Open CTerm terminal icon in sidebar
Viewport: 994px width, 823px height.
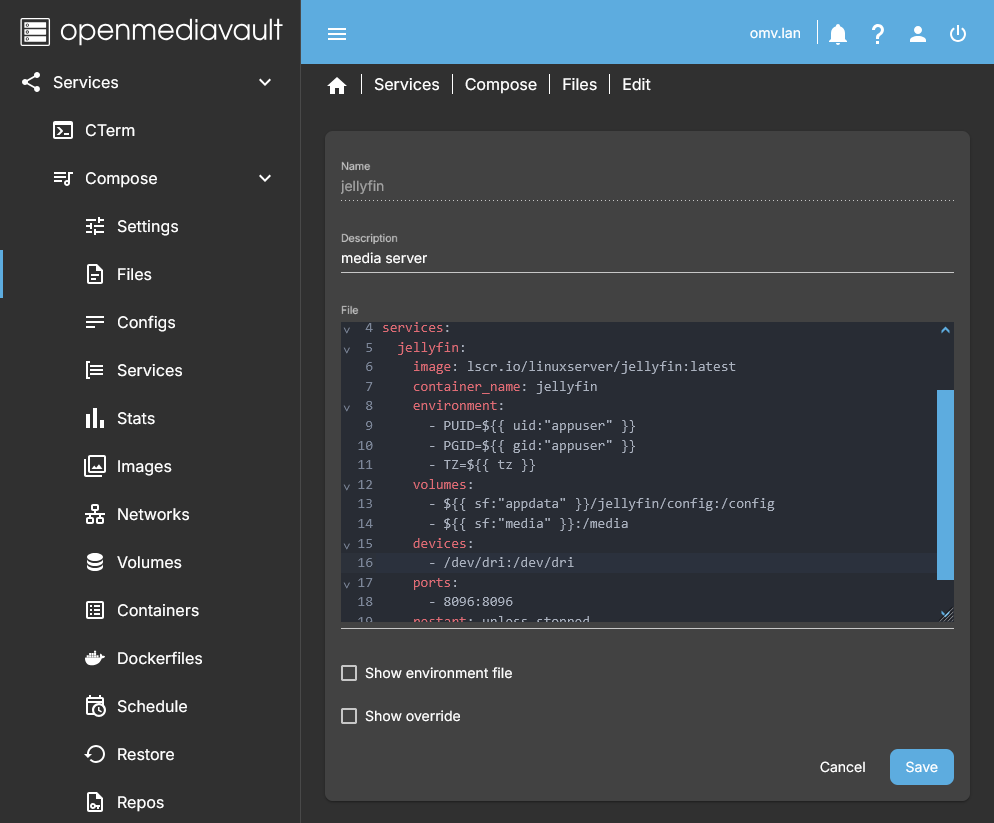click(63, 130)
